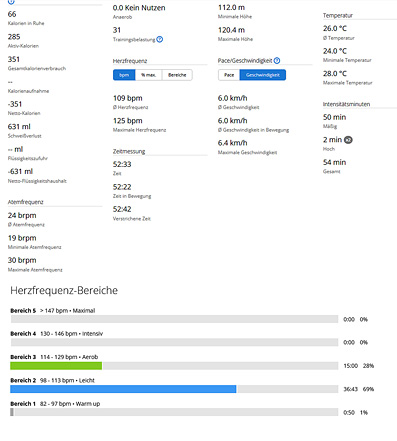Click the Atemfrequenz section heading
Image resolution: width=397 pixels, height=441 pixels.
coord(26,202)
